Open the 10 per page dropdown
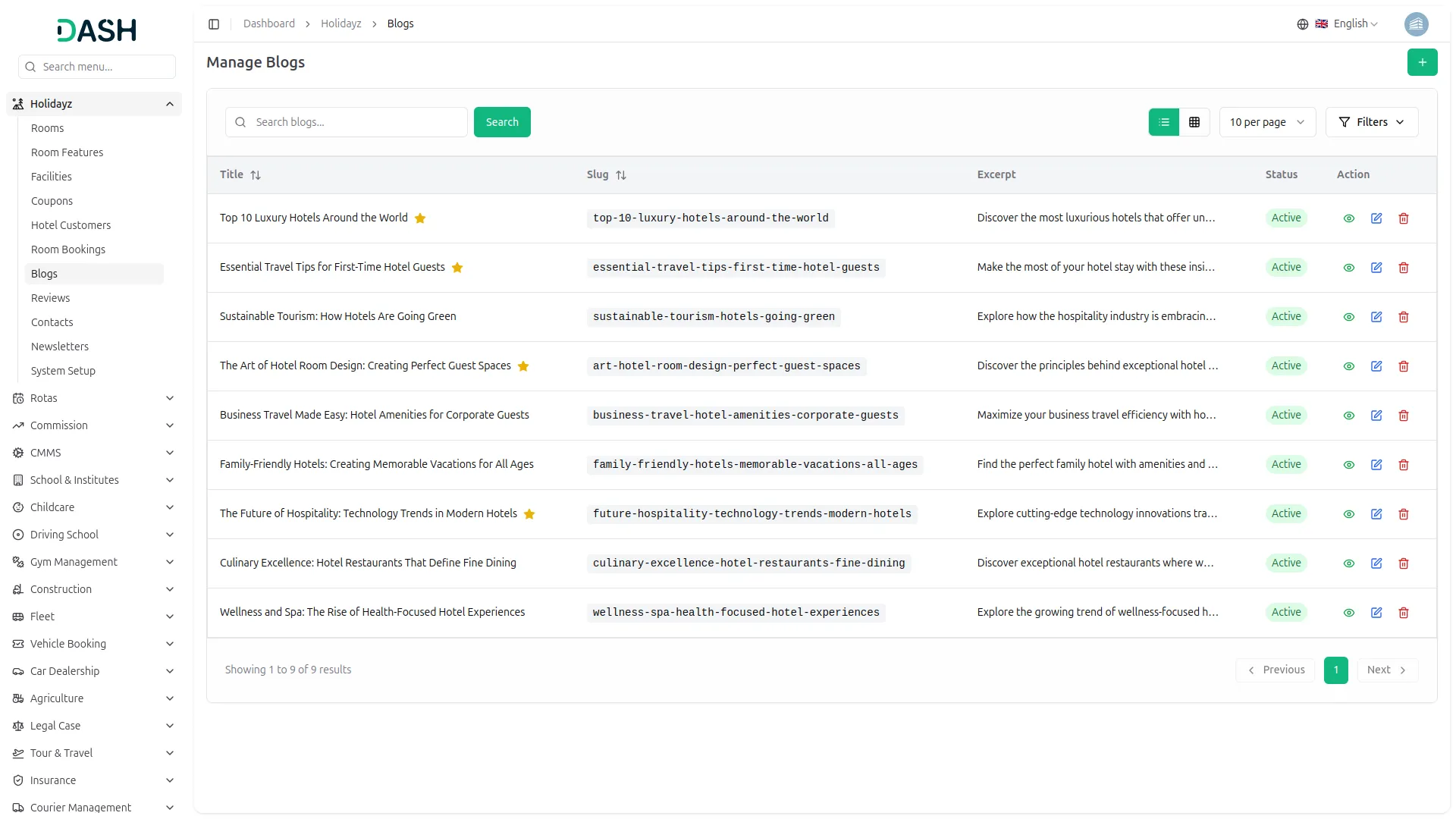 tap(1266, 122)
